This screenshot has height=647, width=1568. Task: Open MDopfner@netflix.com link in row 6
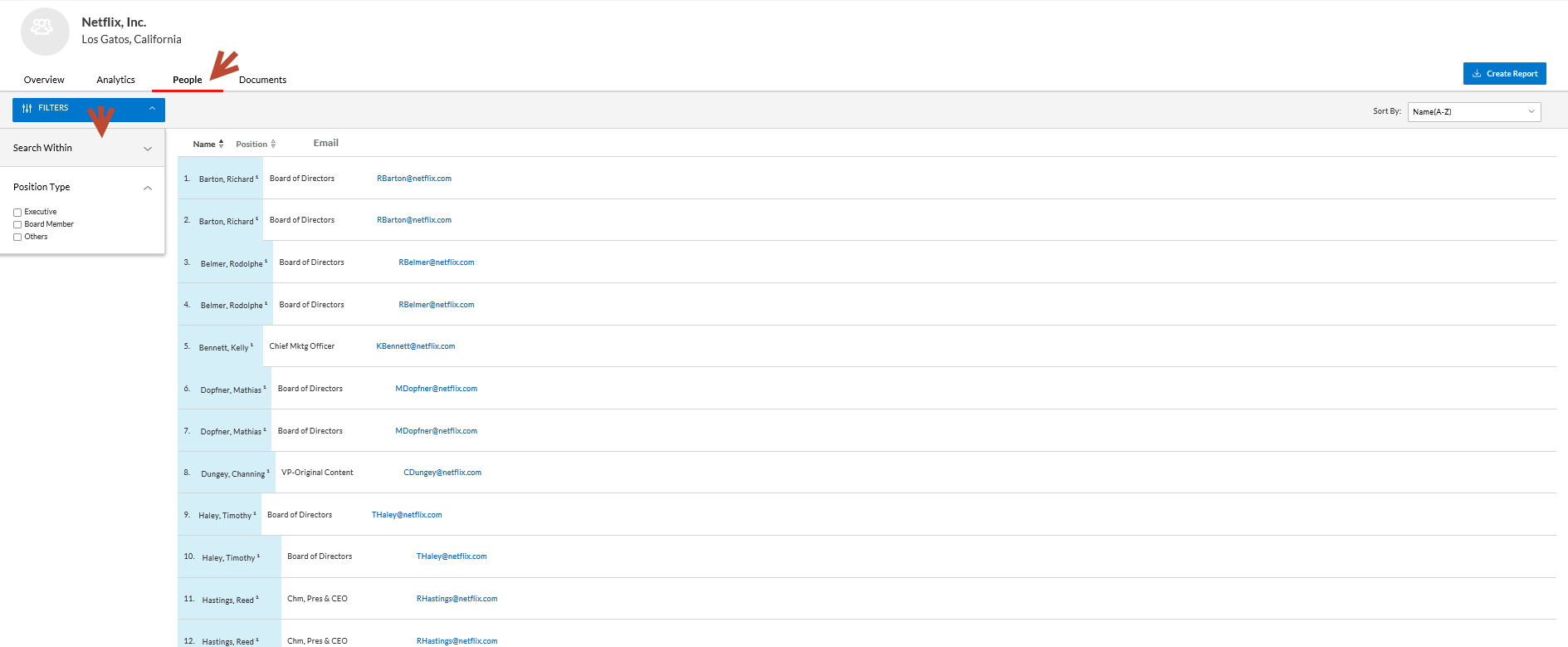[437, 389]
